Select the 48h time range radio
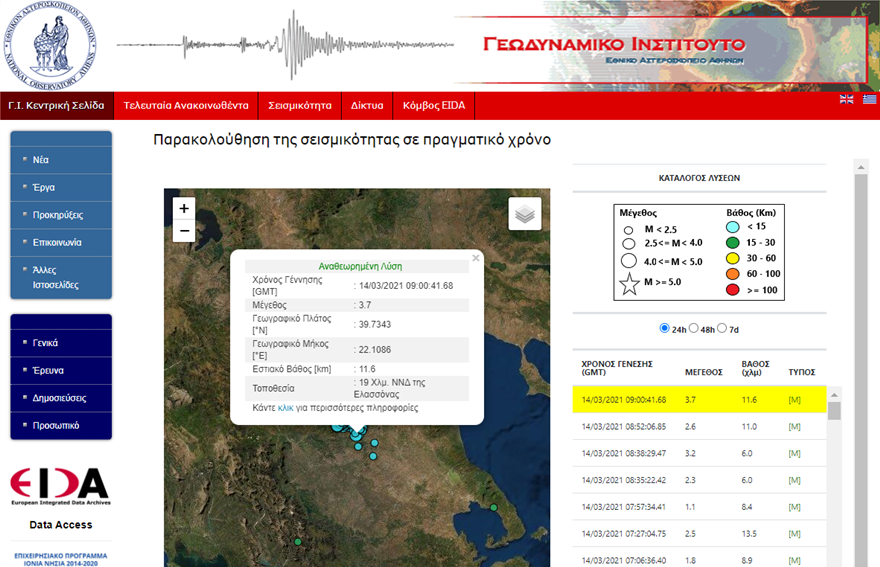 694,328
